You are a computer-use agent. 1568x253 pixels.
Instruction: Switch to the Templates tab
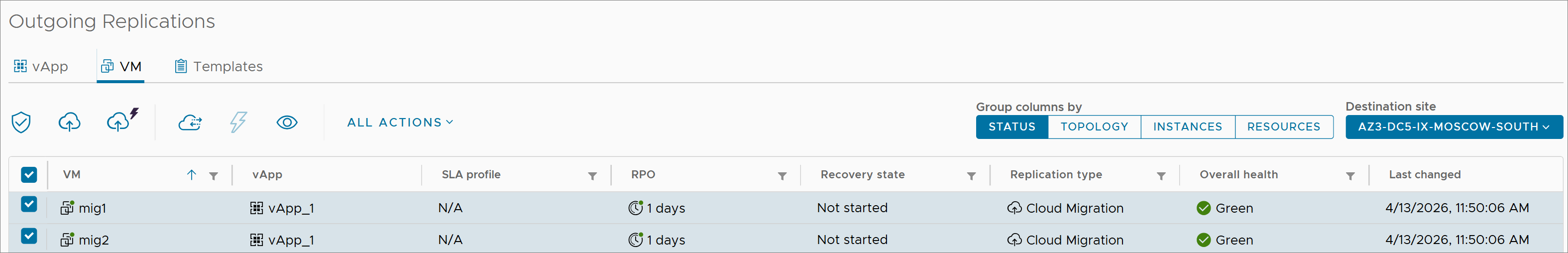[219, 66]
